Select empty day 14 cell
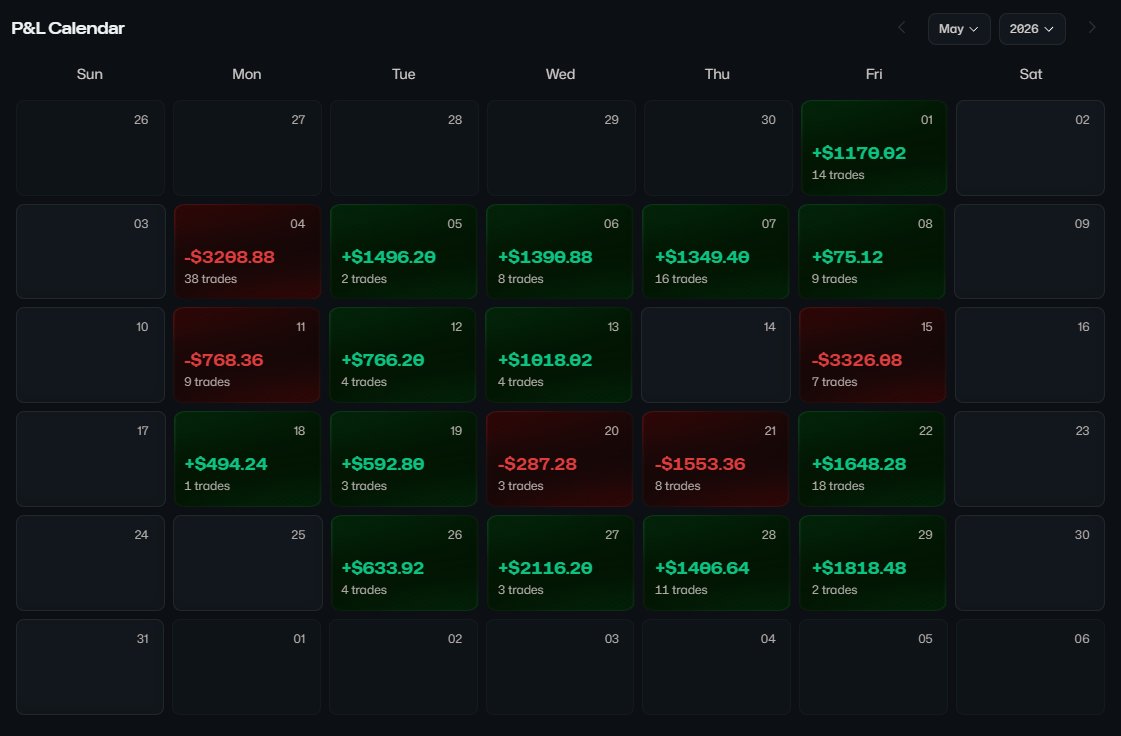1121x736 pixels. (x=716, y=355)
